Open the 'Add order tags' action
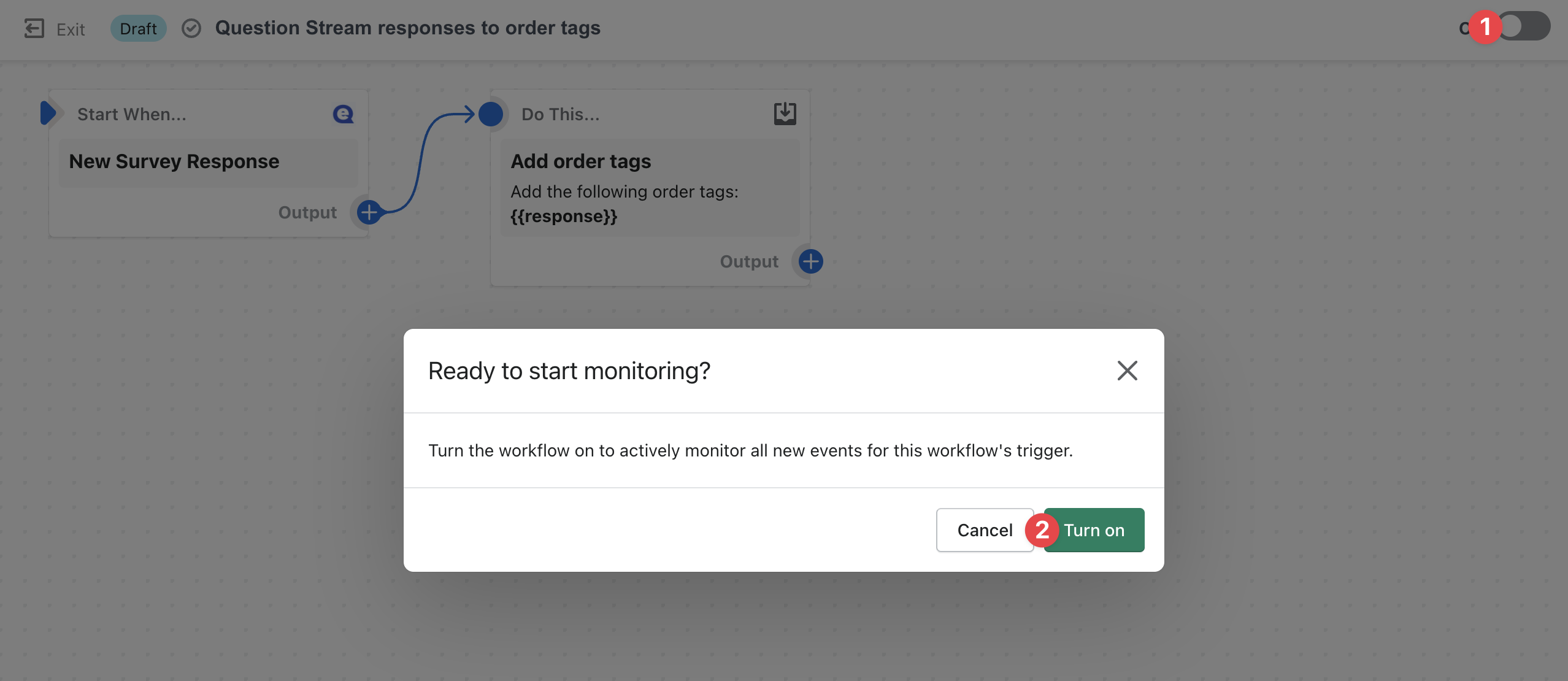This screenshot has width=1568, height=681. (650, 188)
